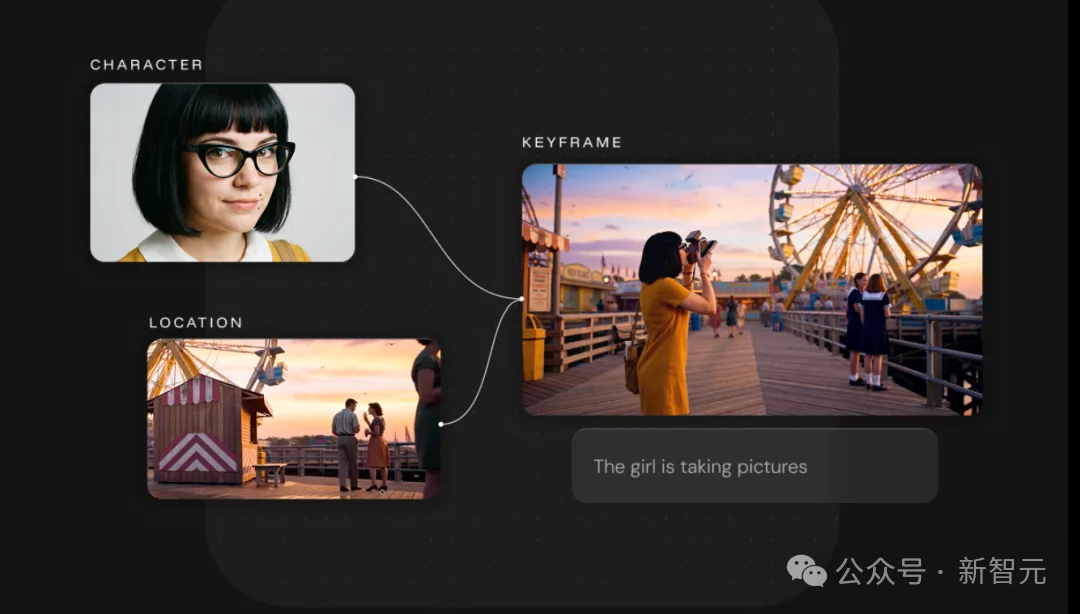The image size is (1080, 614).
Task: Select the Location boardwalk thumbnail
Action: click(x=294, y=418)
